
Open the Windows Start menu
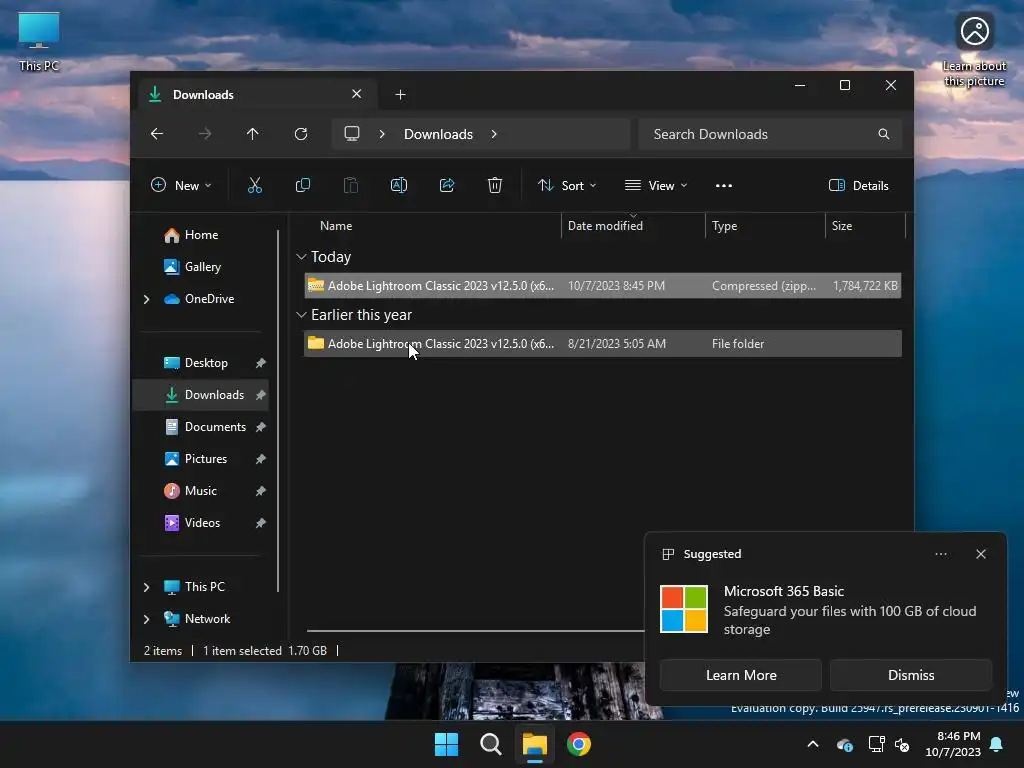click(447, 744)
